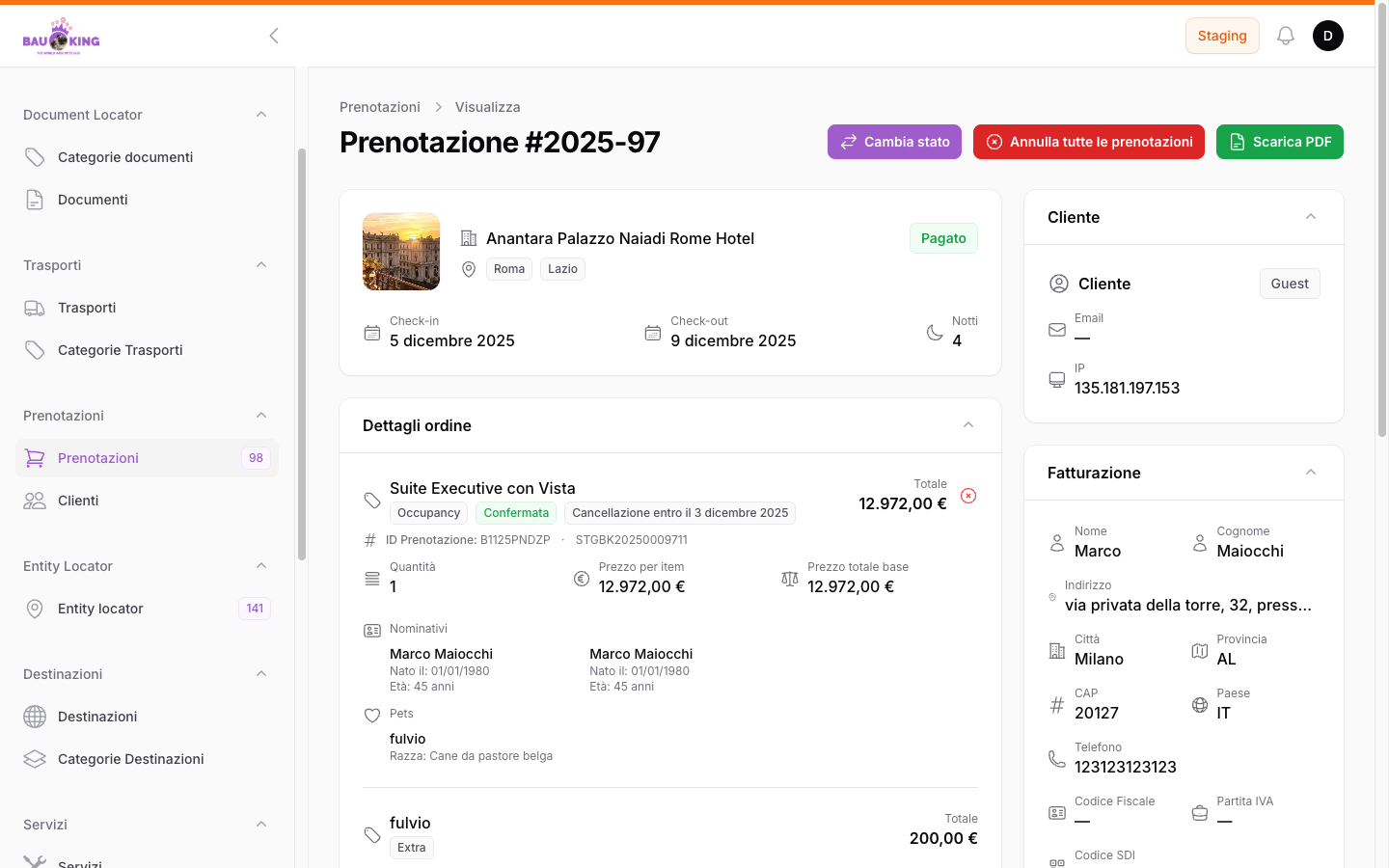
Task: Click the Guest badge
Action: [1290, 284]
